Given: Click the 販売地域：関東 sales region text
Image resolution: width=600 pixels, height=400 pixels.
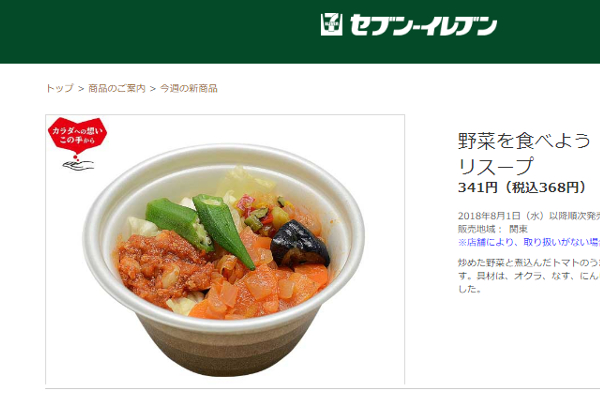Looking at the screenshot, I should coord(493,229).
